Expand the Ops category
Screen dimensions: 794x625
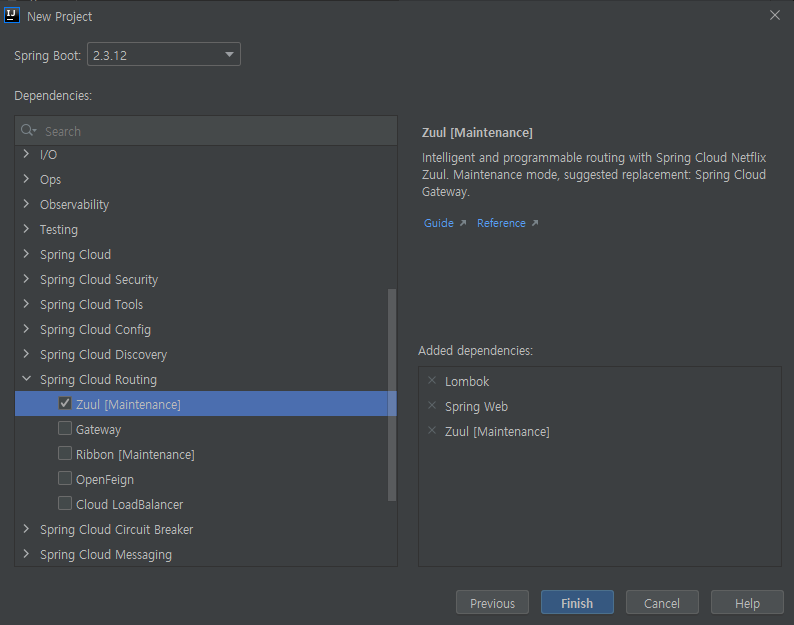(x=26, y=178)
